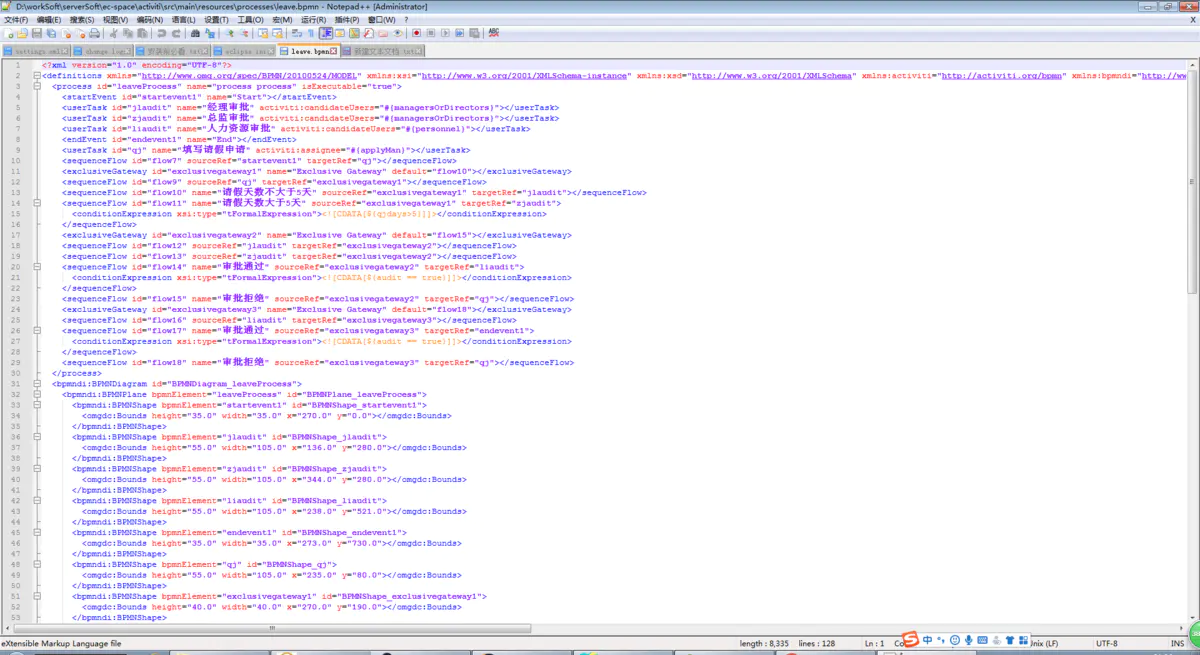This screenshot has width=1200, height=655.
Task: Collapse the process fold marker at line 3
Action: click(x=36, y=86)
